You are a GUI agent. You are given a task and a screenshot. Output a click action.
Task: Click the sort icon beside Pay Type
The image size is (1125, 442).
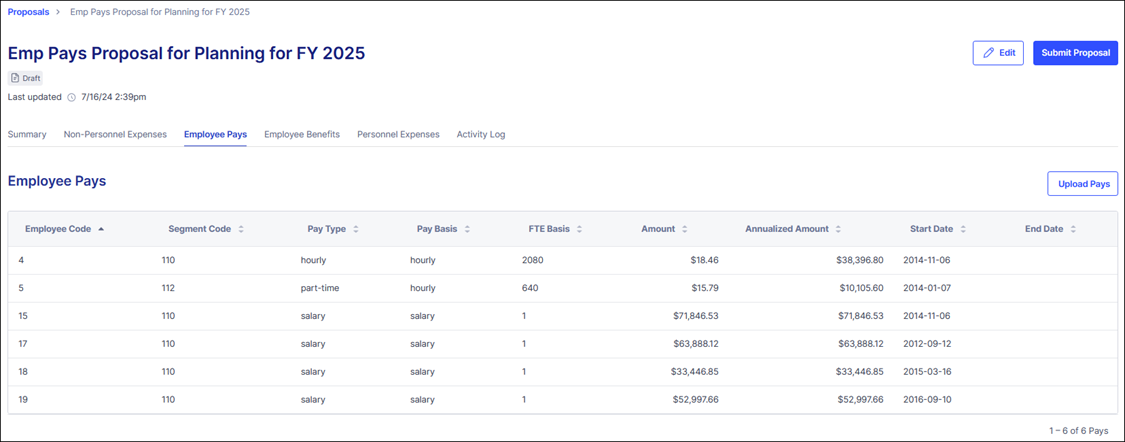pos(356,229)
